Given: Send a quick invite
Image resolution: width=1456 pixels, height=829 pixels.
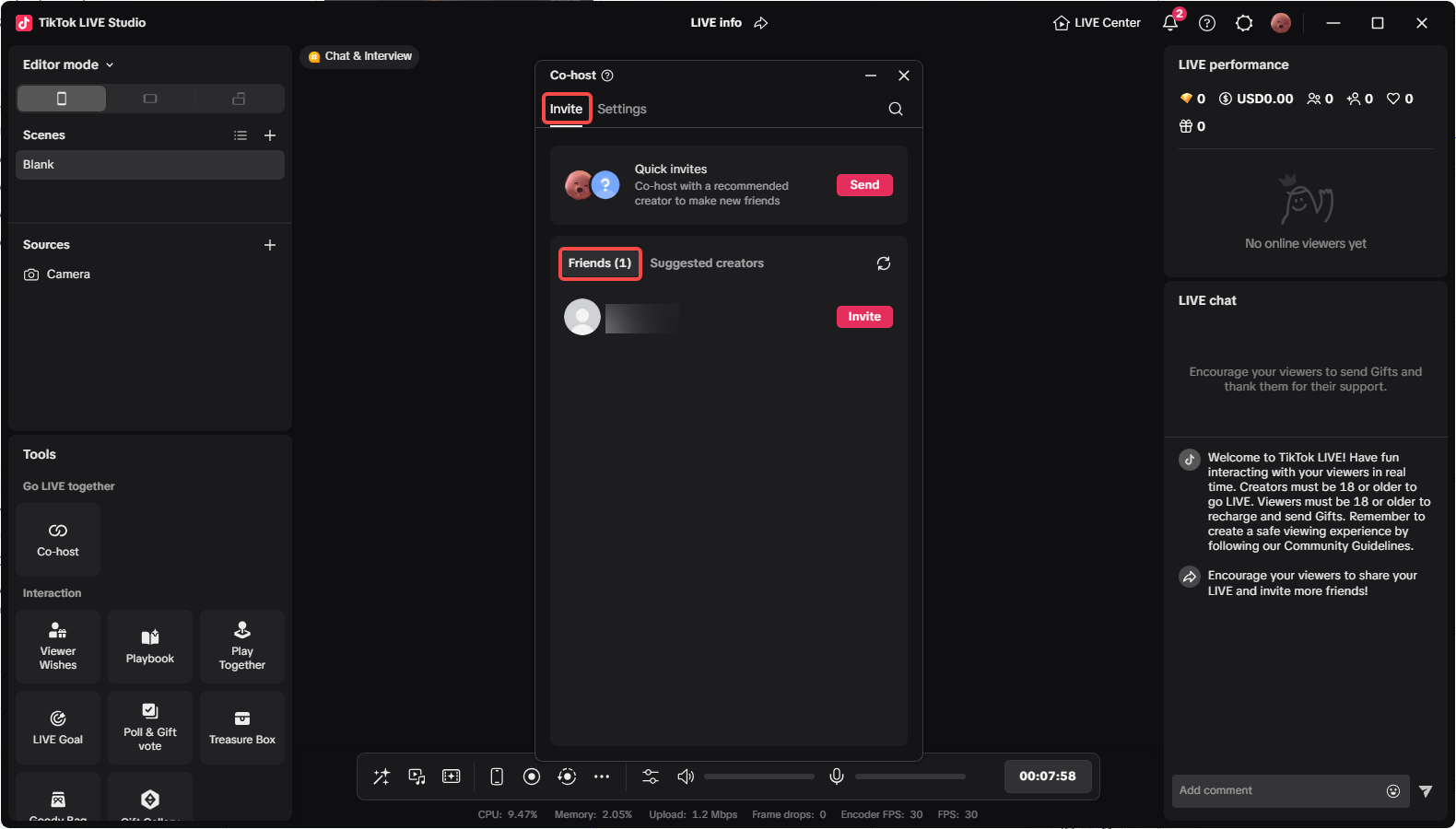Looking at the screenshot, I should coord(864,185).
